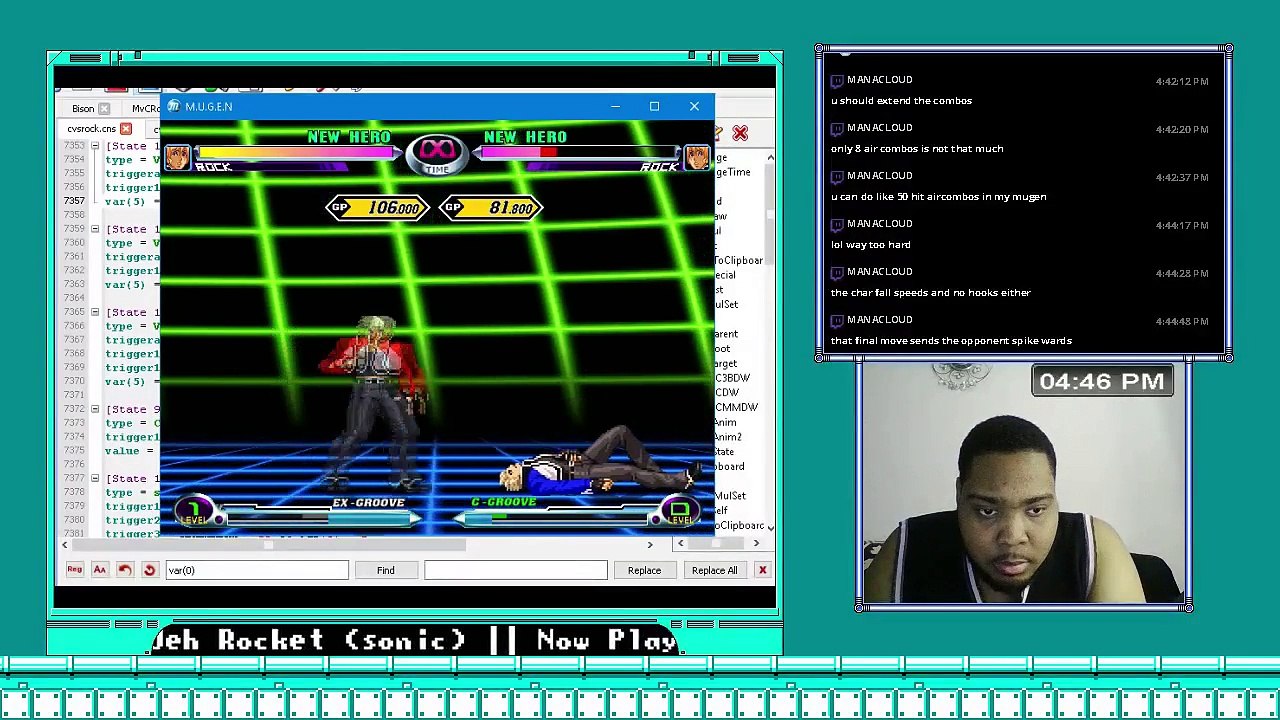Screen dimensions: 1280x720
Task: Click chat icon beside 4:42:12 PM message
Action: point(837,79)
